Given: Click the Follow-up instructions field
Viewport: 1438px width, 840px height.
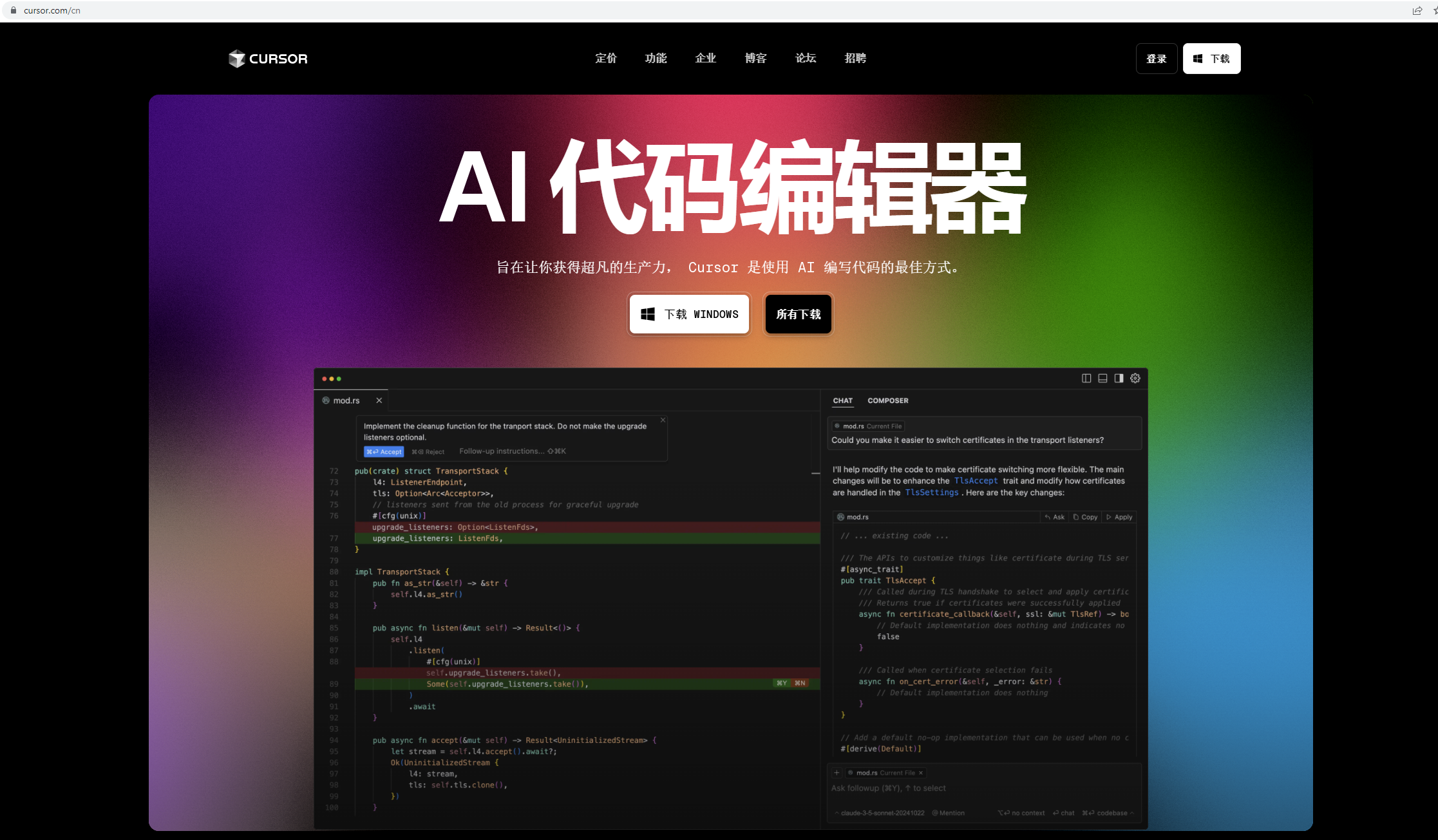Looking at the screenshot, I should (x=513, y=451).
